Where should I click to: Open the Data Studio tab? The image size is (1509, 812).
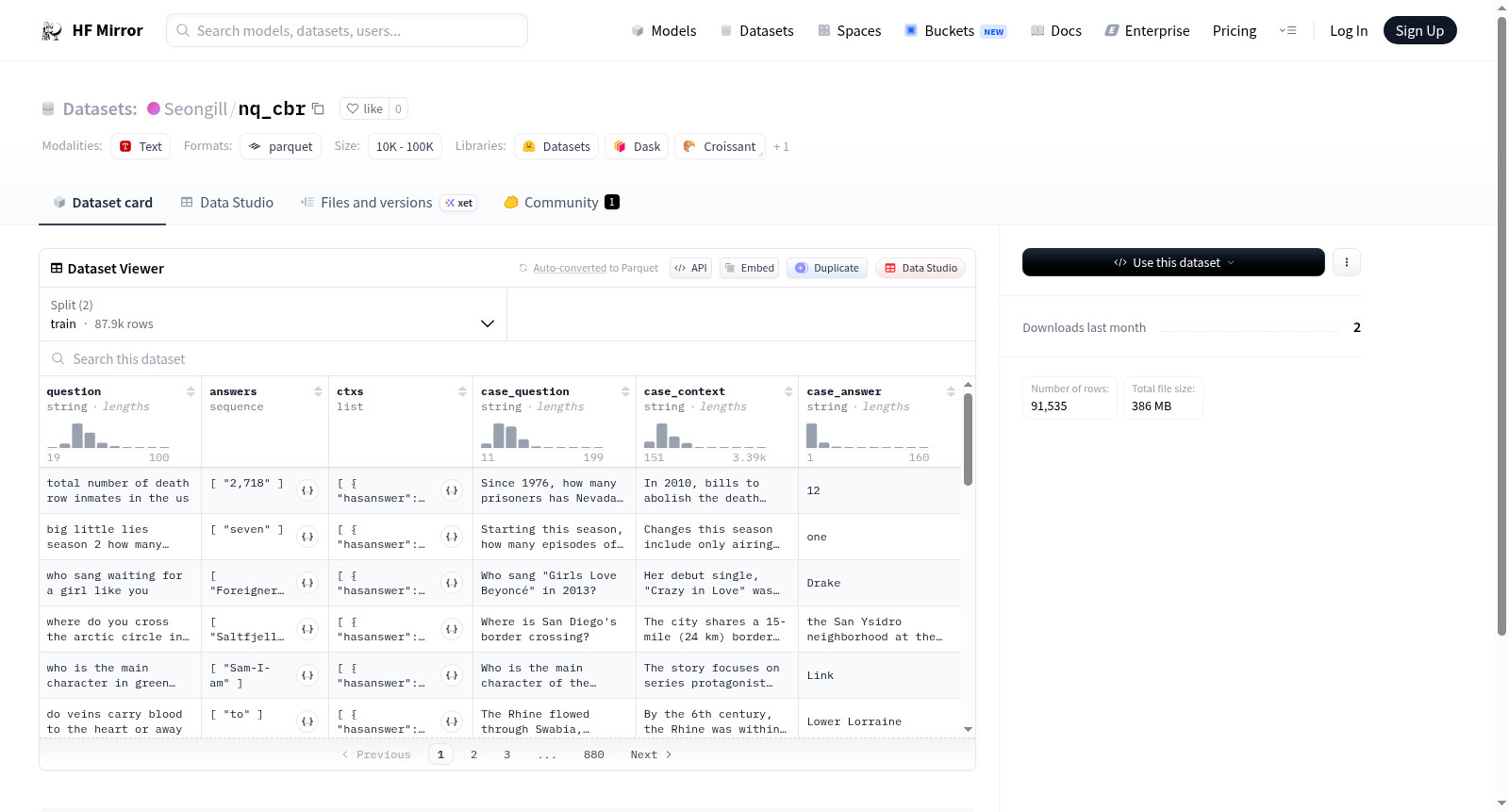[227, 203]
